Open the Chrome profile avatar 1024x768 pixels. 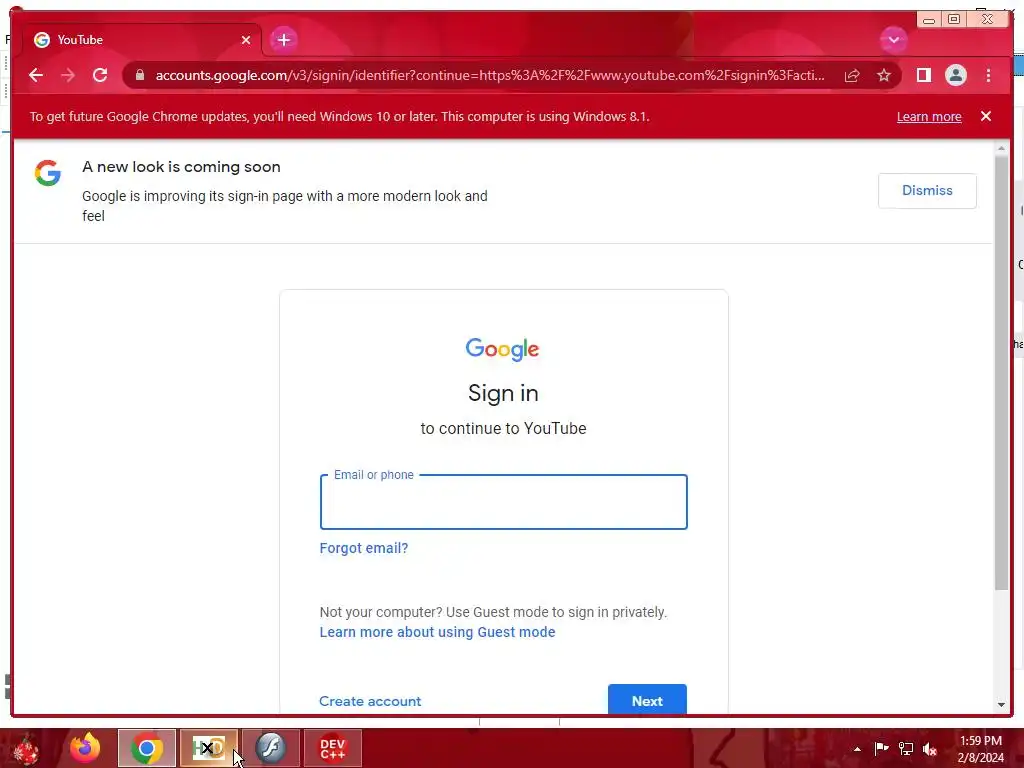[x=955, y=76]
